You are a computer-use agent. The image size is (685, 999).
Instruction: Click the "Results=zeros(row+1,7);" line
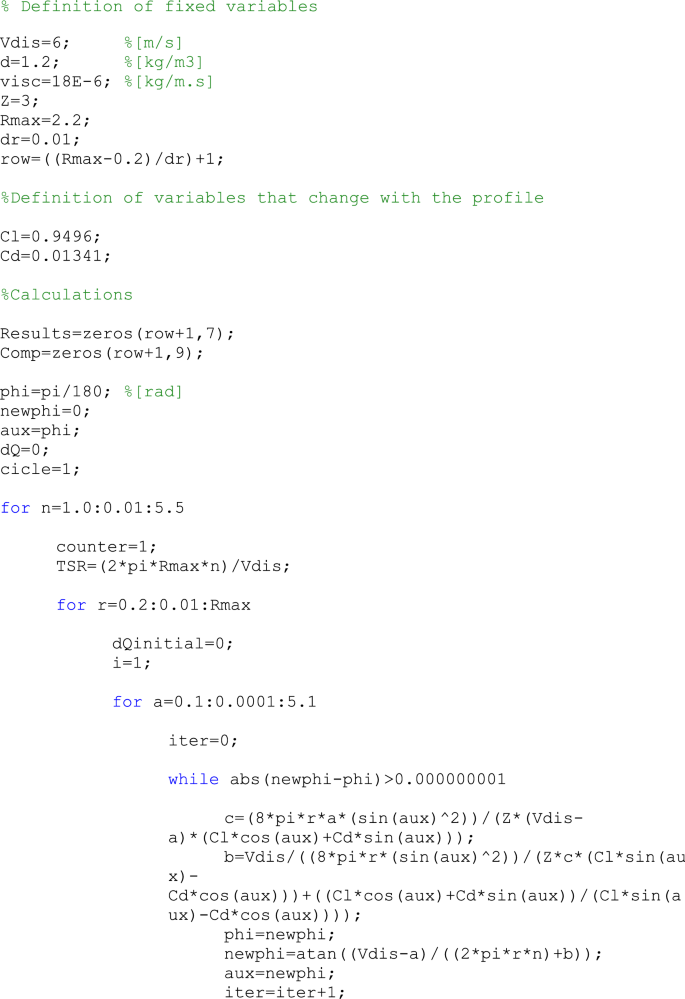(117, 333)
